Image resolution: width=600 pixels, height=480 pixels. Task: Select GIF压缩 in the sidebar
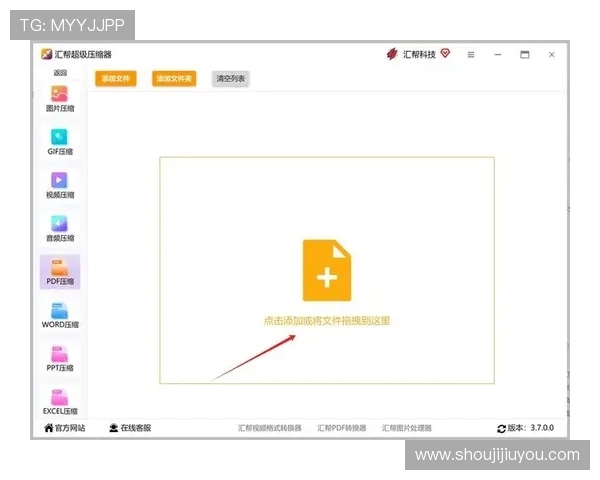60,142
